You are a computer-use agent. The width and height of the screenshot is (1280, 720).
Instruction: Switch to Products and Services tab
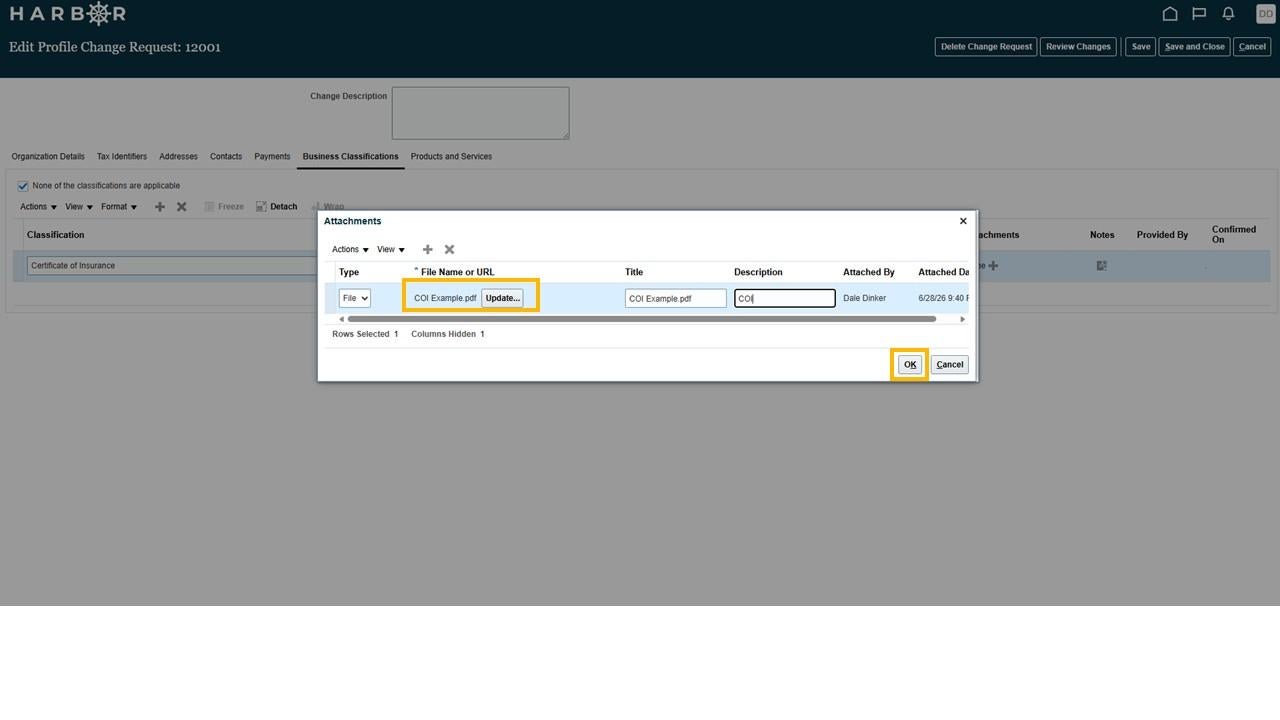451,157
